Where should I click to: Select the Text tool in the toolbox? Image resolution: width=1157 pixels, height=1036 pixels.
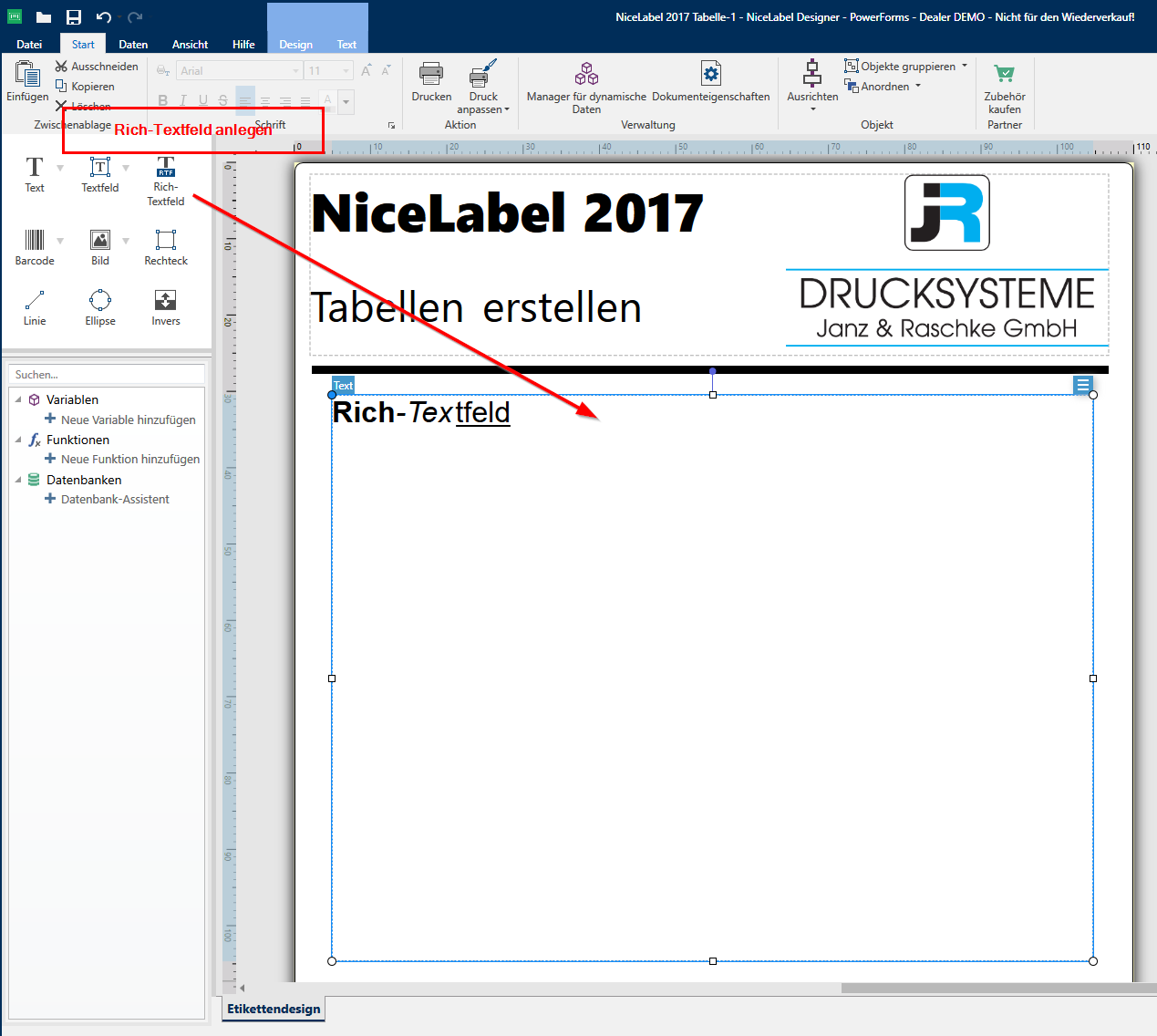35,173
